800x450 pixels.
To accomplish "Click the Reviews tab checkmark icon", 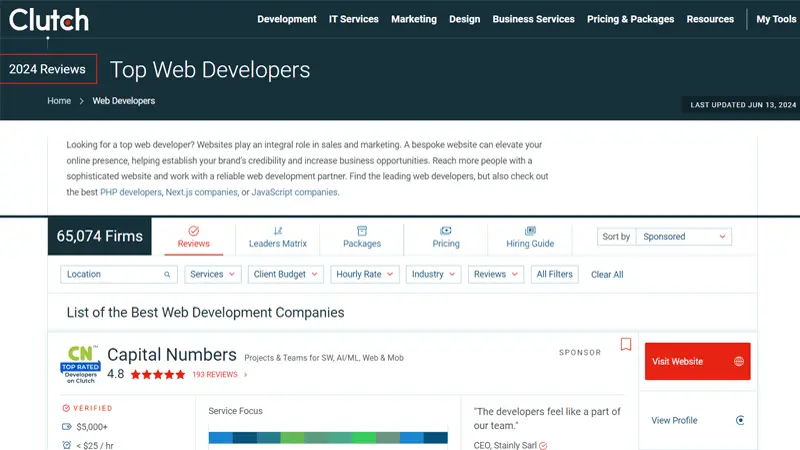I will 193,231.
